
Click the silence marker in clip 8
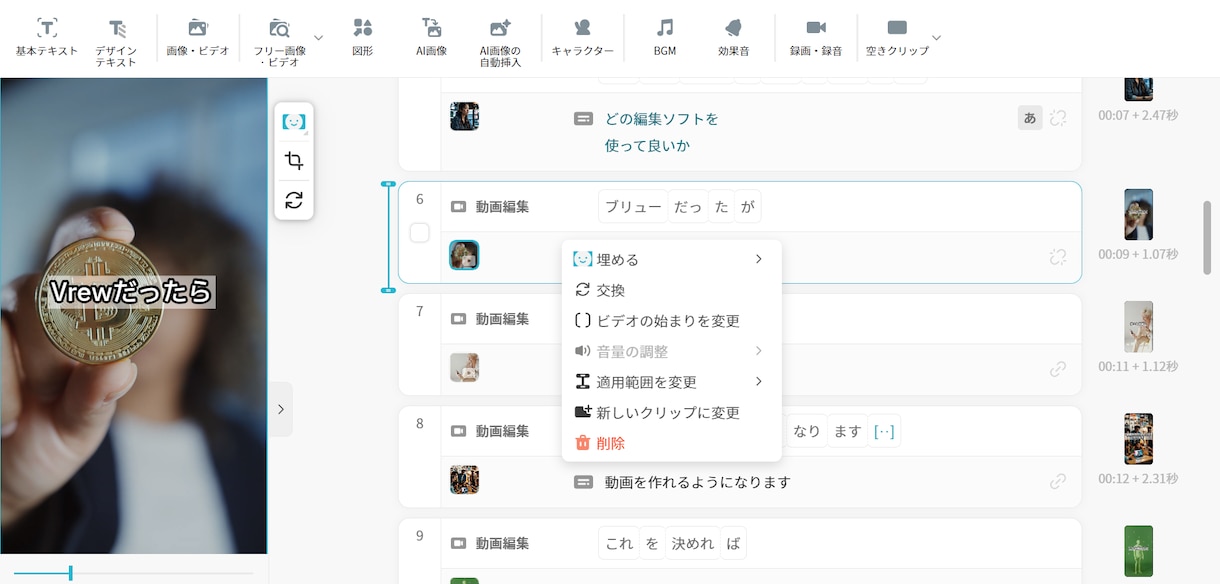[884, 431]
